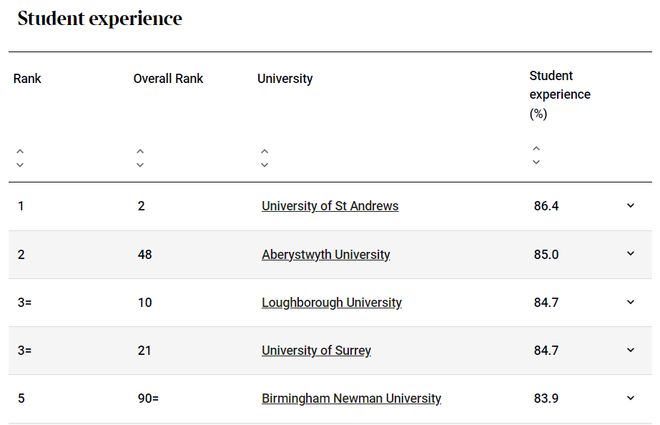The width and height of the screenshot is (660, 425).
Task: Click the Overall Rank column header
Action: tap(168, 79)
